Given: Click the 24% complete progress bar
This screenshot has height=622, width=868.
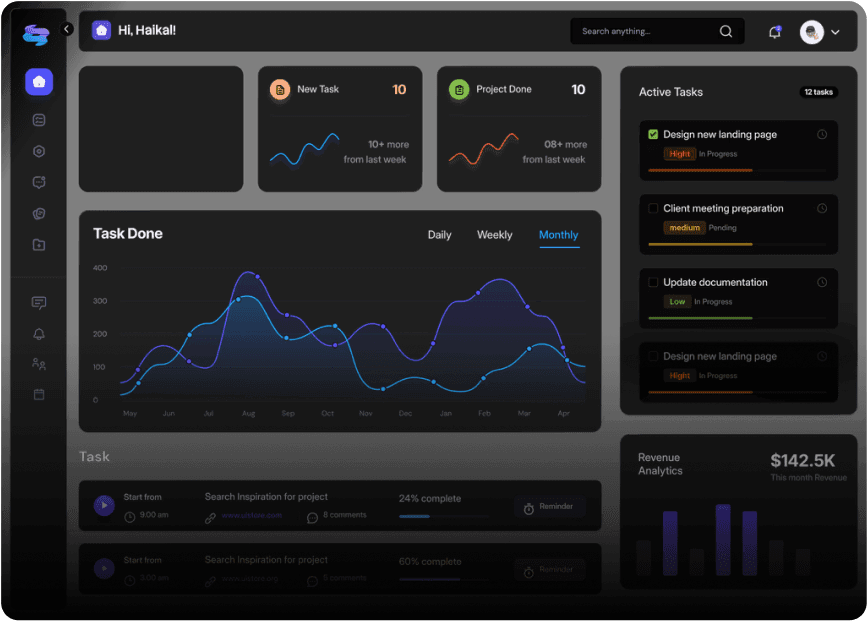Looking at the screenshot, I should (443, 516).
